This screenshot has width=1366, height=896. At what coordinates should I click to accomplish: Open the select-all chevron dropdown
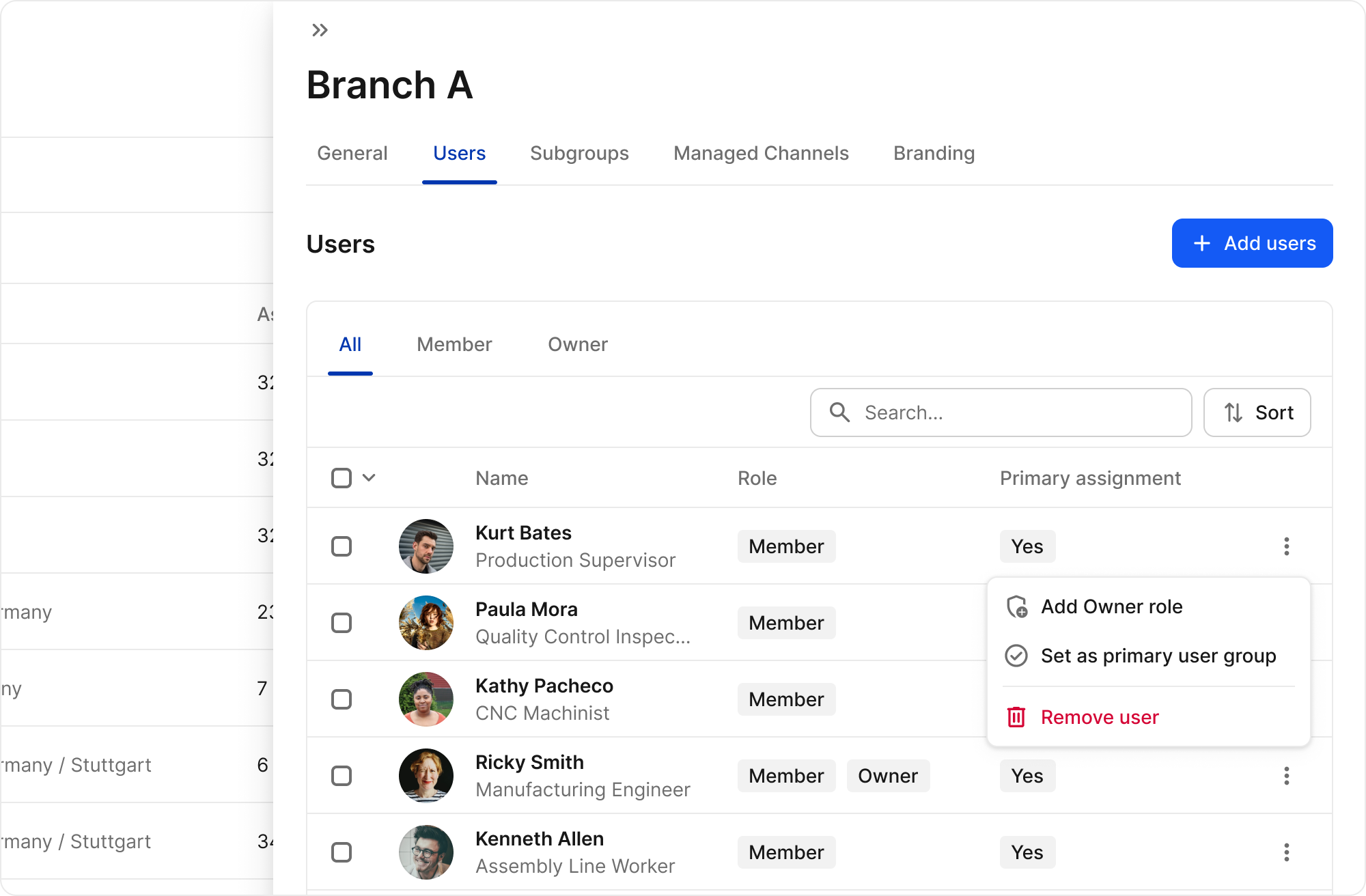coord(370,478)
